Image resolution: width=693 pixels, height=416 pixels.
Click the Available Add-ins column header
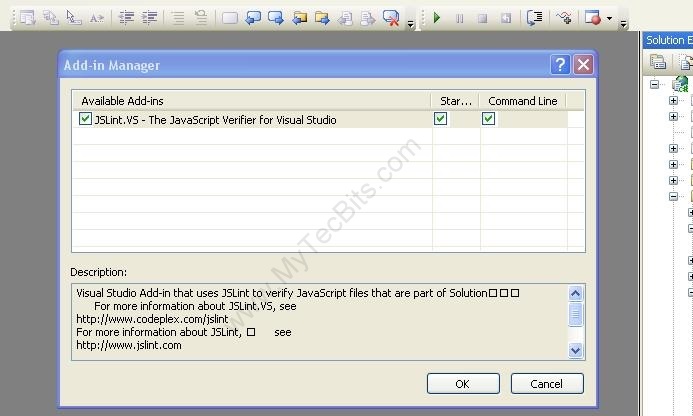pyautogui.click(x=251, y=101)
